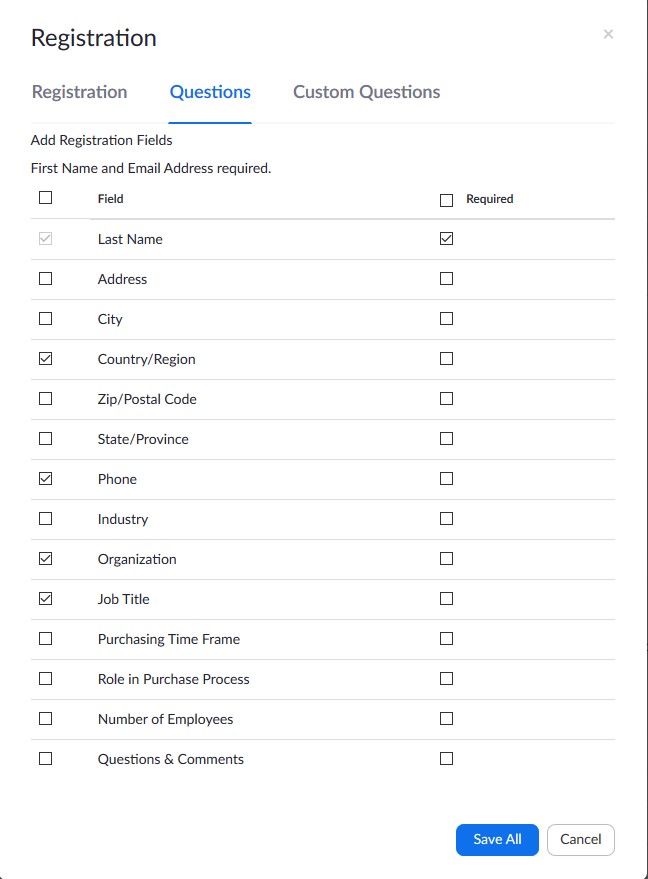Image resolution: width=648 pixels, height=879 pixels.
Task: Toggle the select-all Field header checkbox
Action: click(45, 198)
